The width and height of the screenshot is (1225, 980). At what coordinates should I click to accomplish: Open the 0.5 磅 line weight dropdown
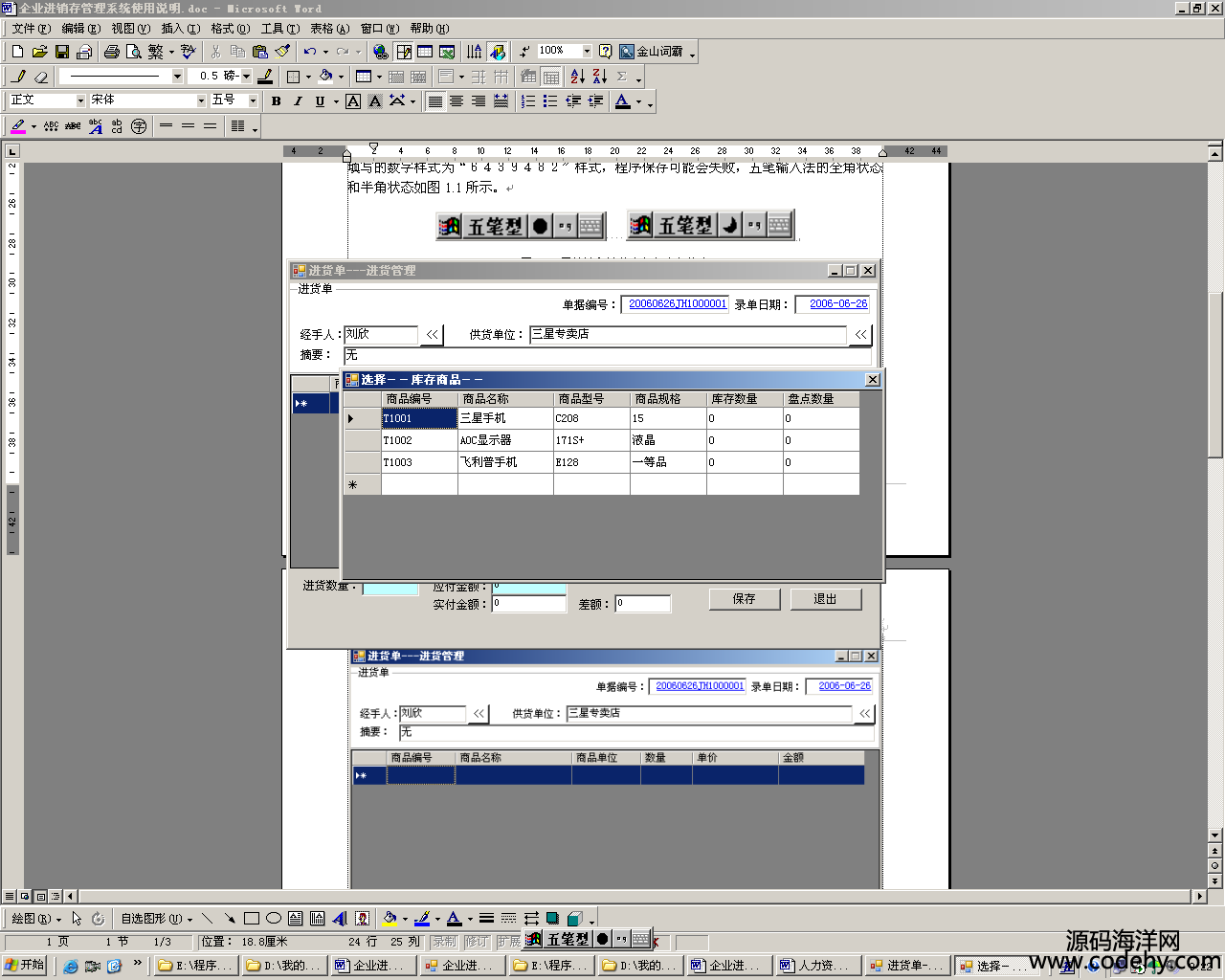pyautogui.click(x=246, y=76)
